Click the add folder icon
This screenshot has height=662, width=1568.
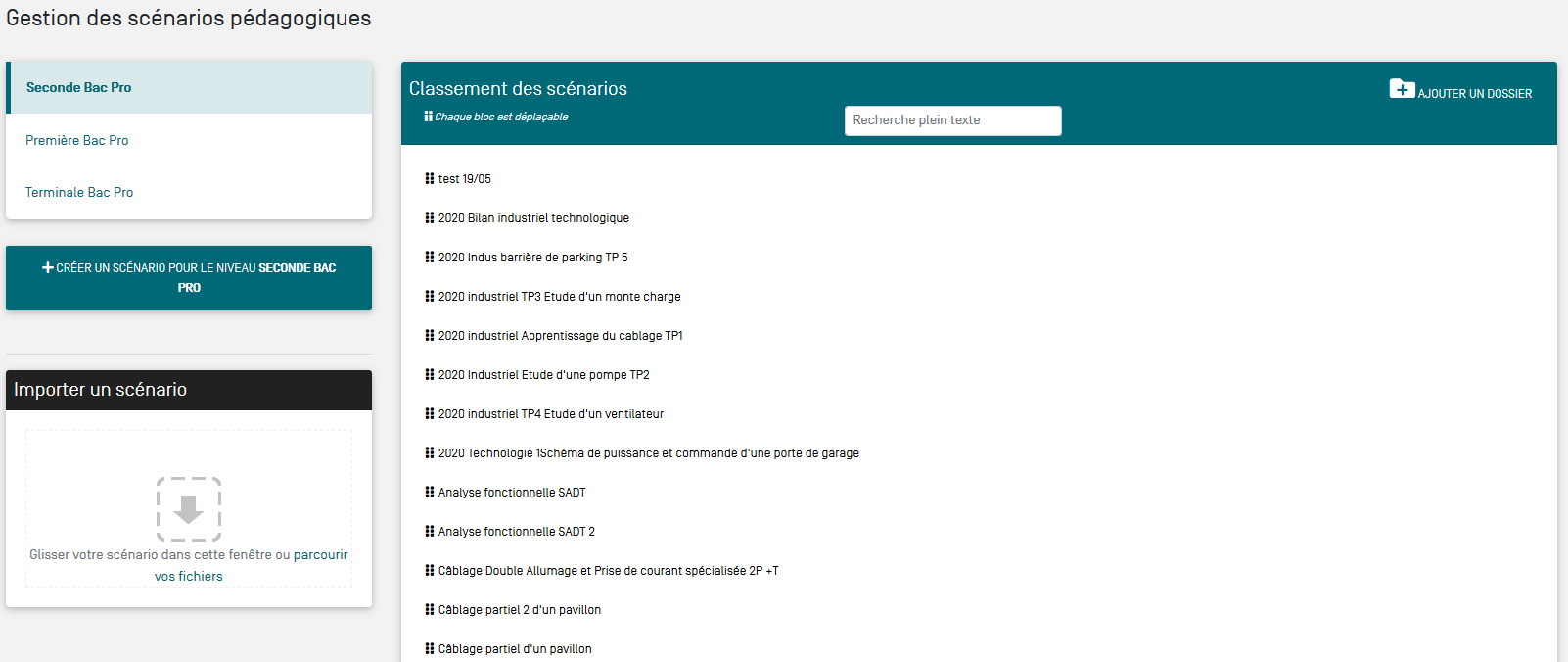tap(1402, 89)
